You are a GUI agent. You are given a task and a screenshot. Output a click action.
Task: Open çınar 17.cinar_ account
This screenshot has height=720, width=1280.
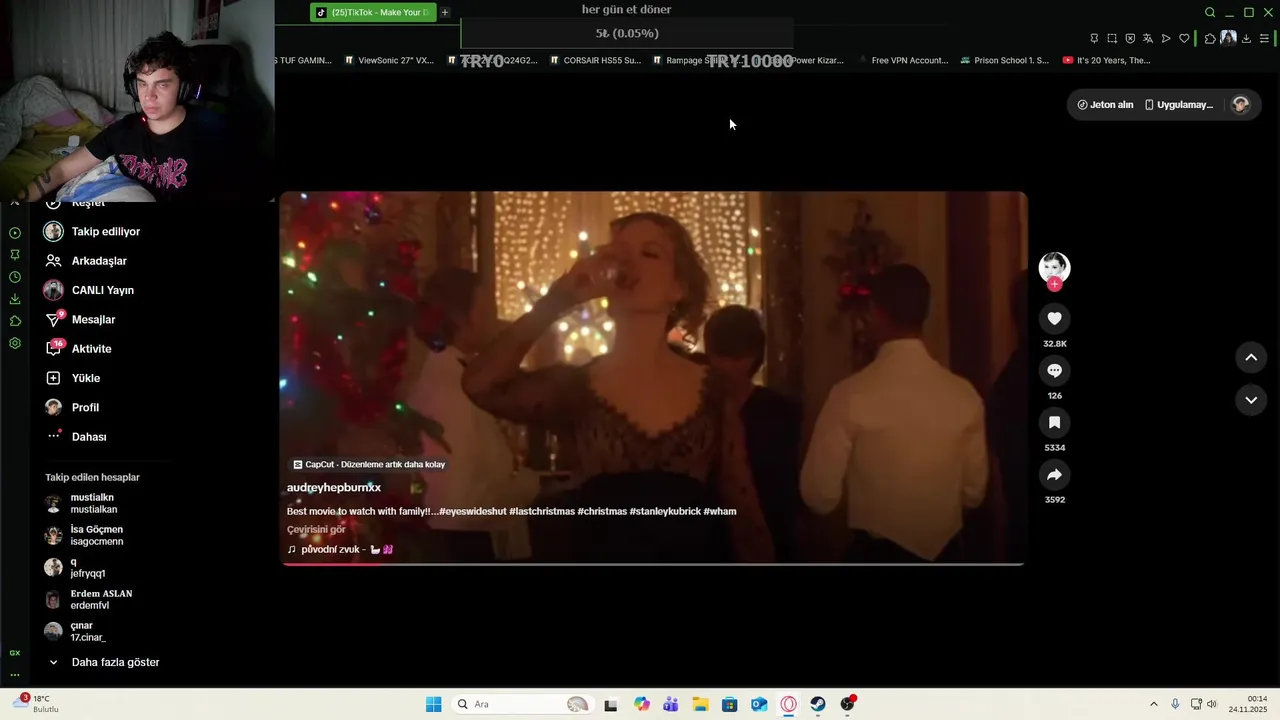coord(76,631)
